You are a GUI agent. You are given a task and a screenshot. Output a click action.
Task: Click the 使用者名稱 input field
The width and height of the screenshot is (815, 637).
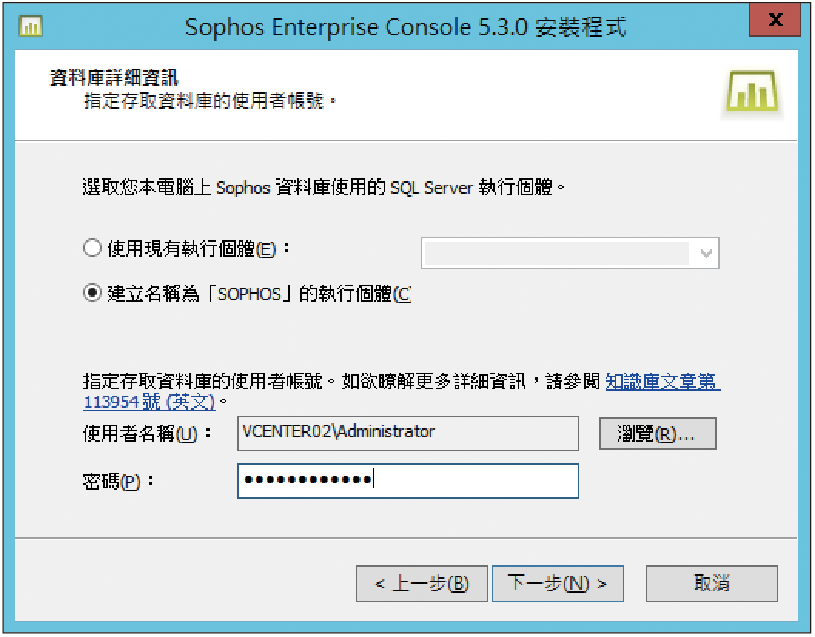click(408, 433)
